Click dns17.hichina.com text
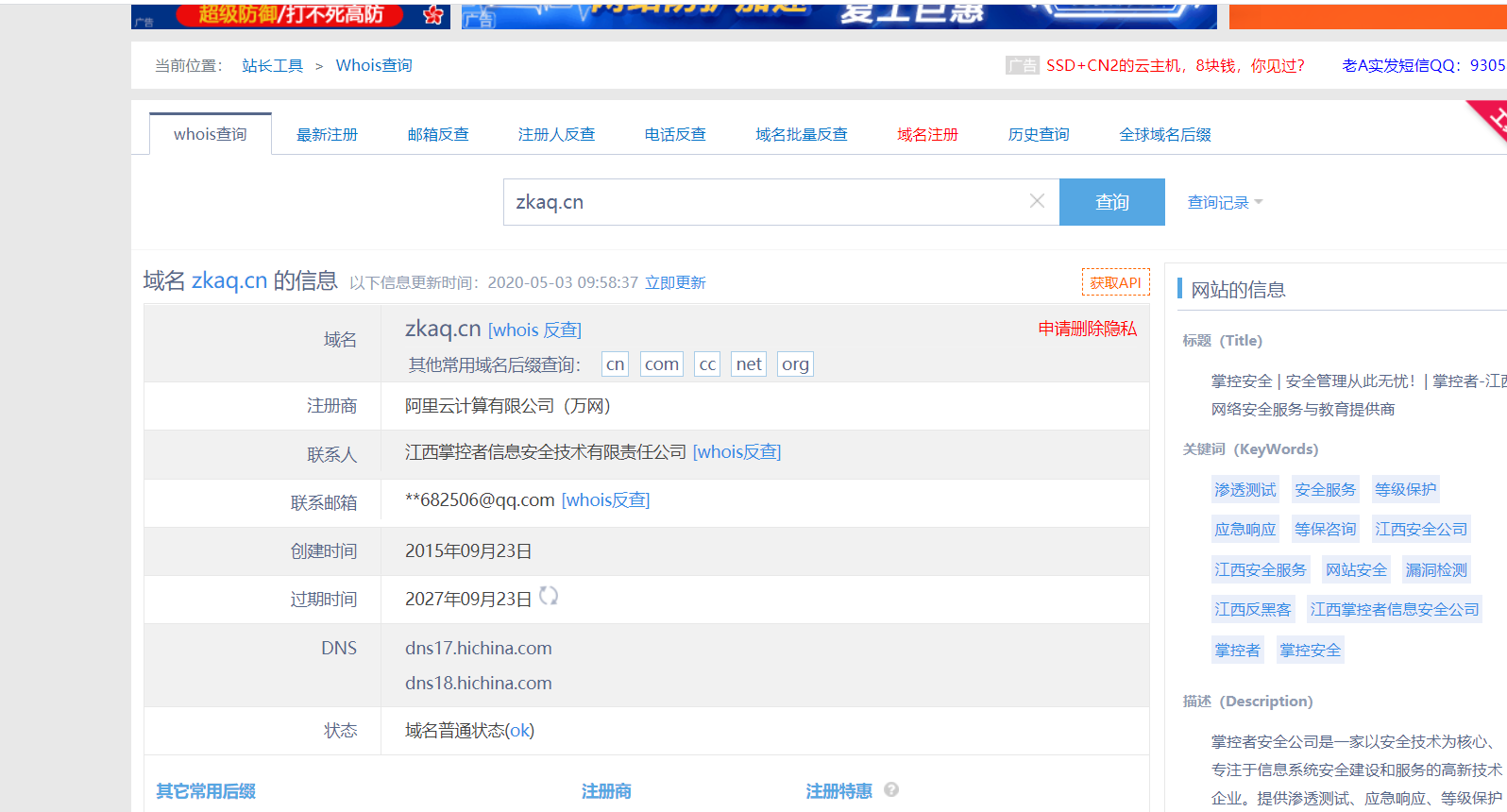The height and width of the screenshot is (812, 1507). tap(479, 649)
